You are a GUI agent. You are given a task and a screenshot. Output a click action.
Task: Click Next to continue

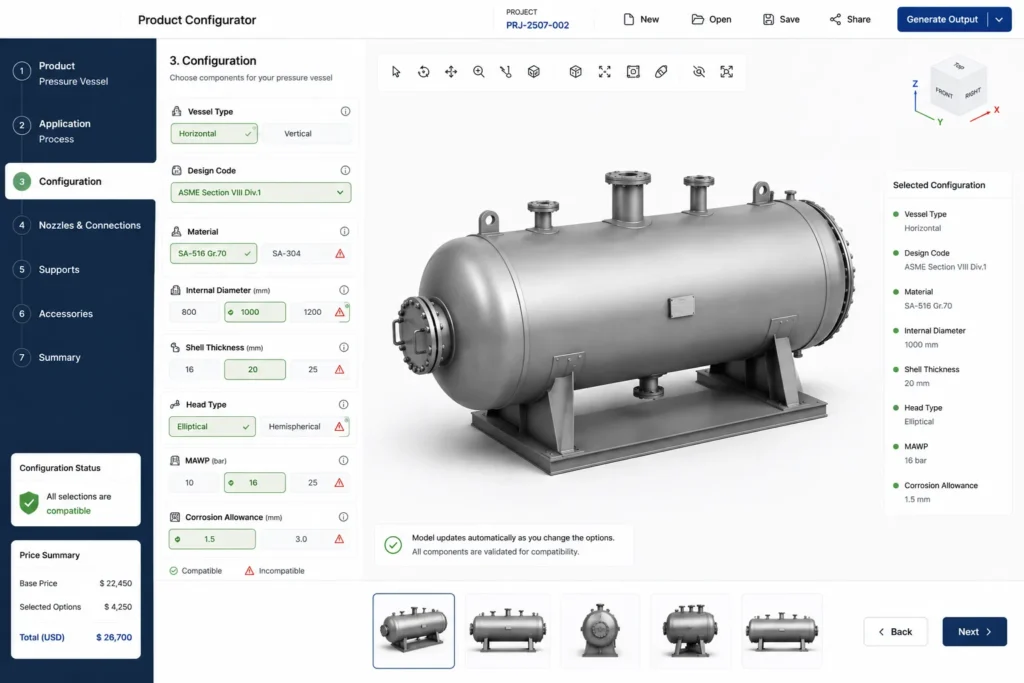click(974, 631)
